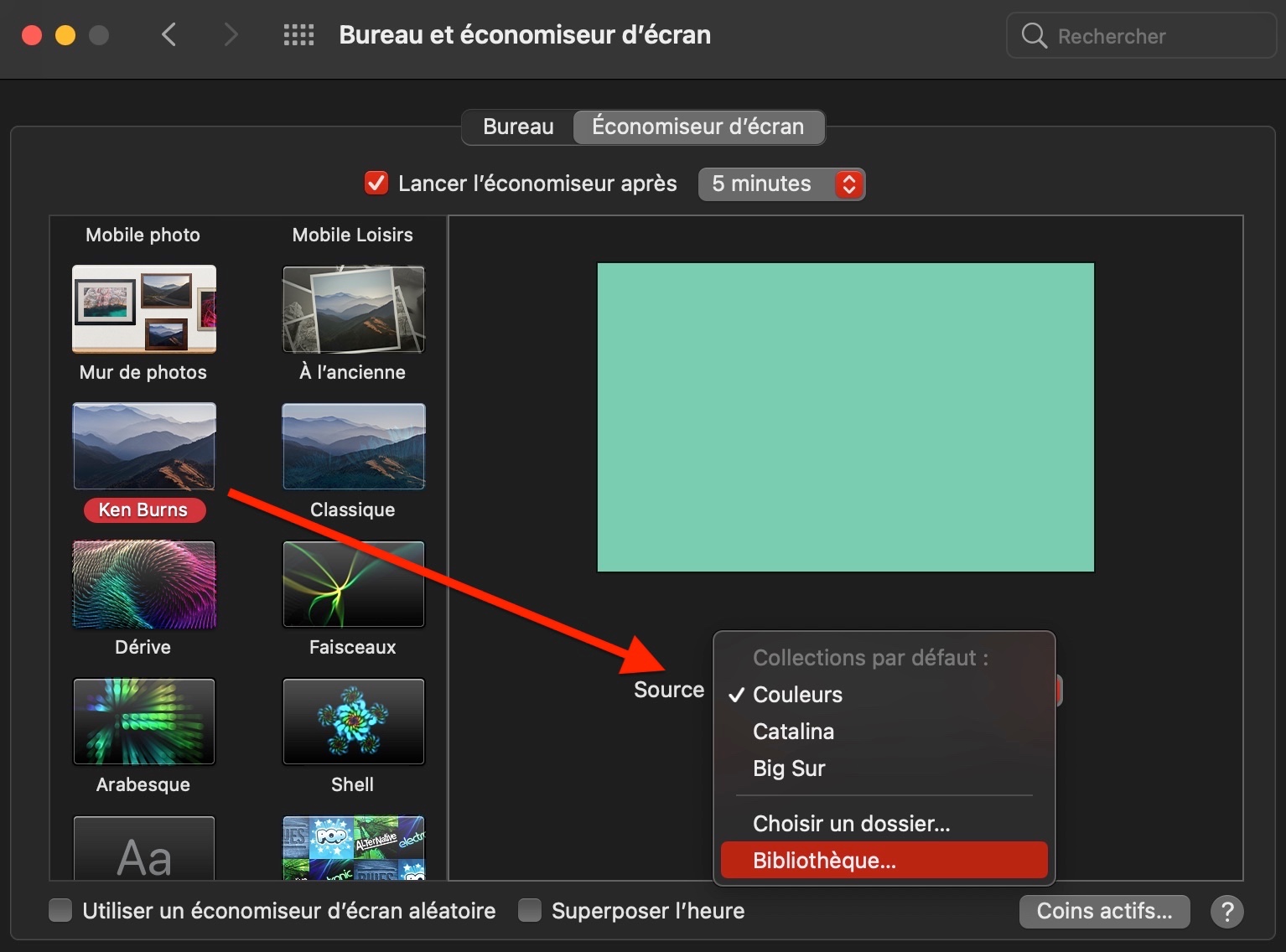This screenshot has width=1286, height=952.
Task: Go forward with the right chevron
Action: 231,35
